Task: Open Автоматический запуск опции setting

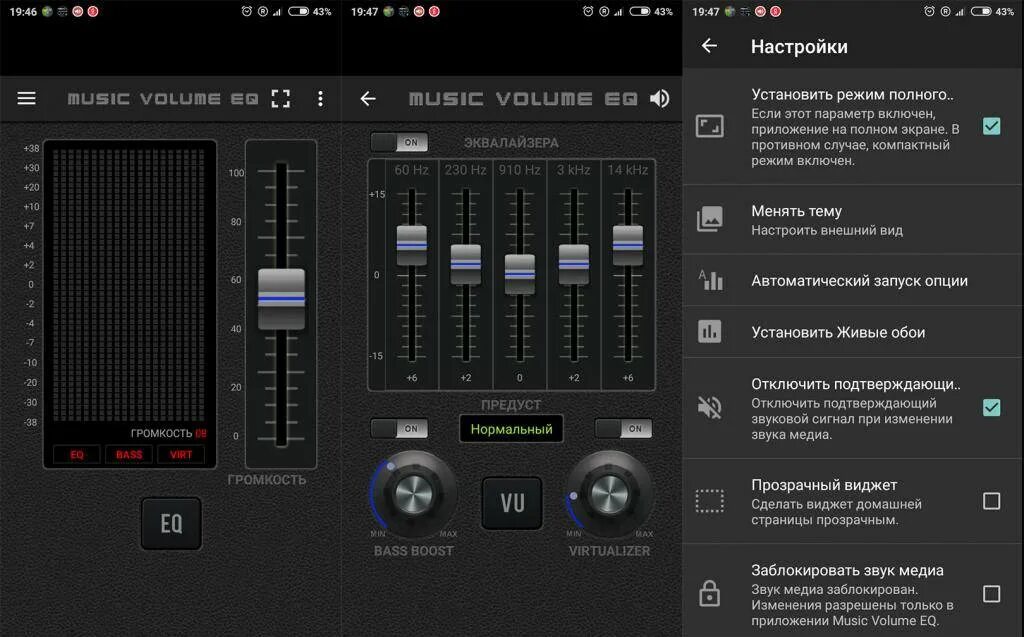Action: [853, 280]
